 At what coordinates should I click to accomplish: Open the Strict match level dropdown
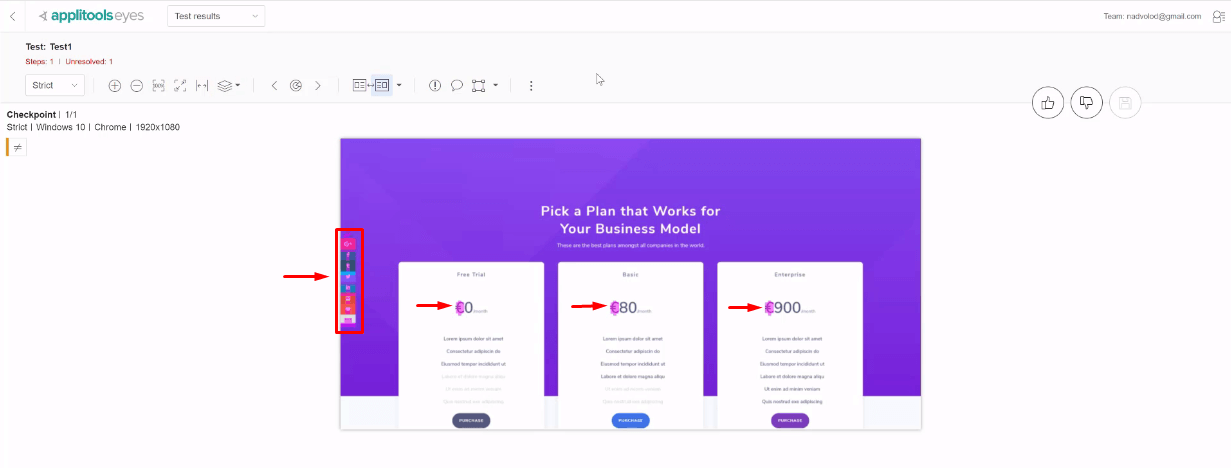[x=54, y=86]
